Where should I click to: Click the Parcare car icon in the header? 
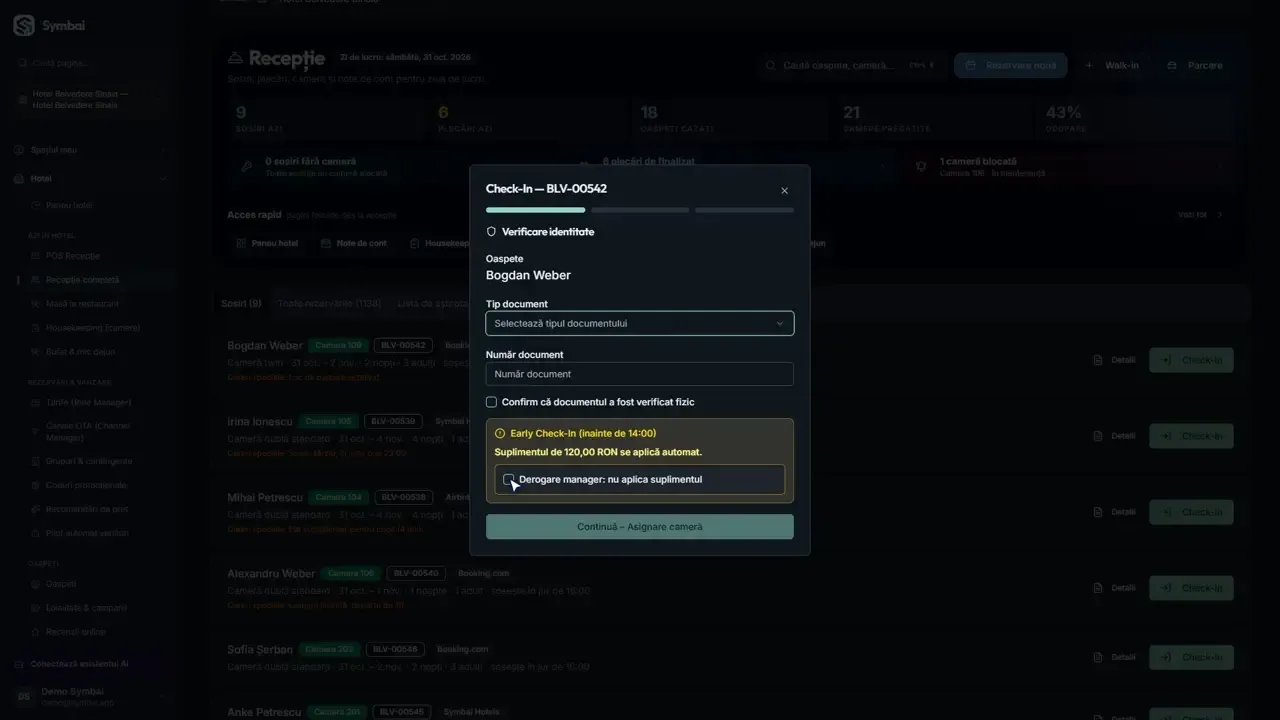[1172, 66]
